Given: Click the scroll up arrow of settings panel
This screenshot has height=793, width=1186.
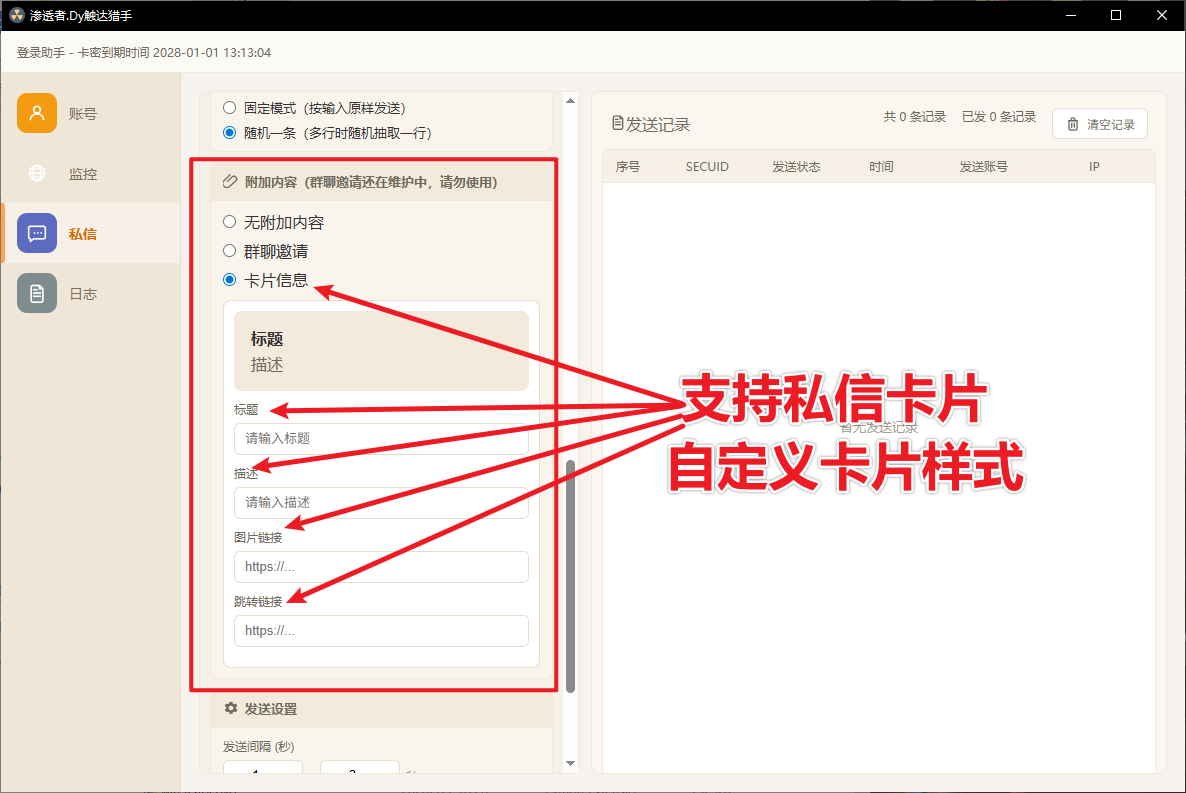Looking at the screenshot, I should (571, 100).
